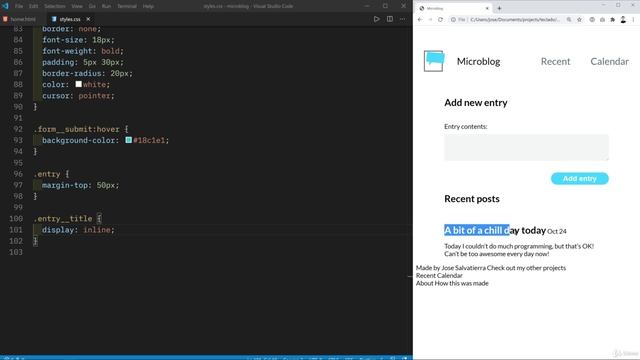This screenshot has height=360, width=640.
Task: Click '.form__submit:hover' selector on line 92
Action: point(76,129)
